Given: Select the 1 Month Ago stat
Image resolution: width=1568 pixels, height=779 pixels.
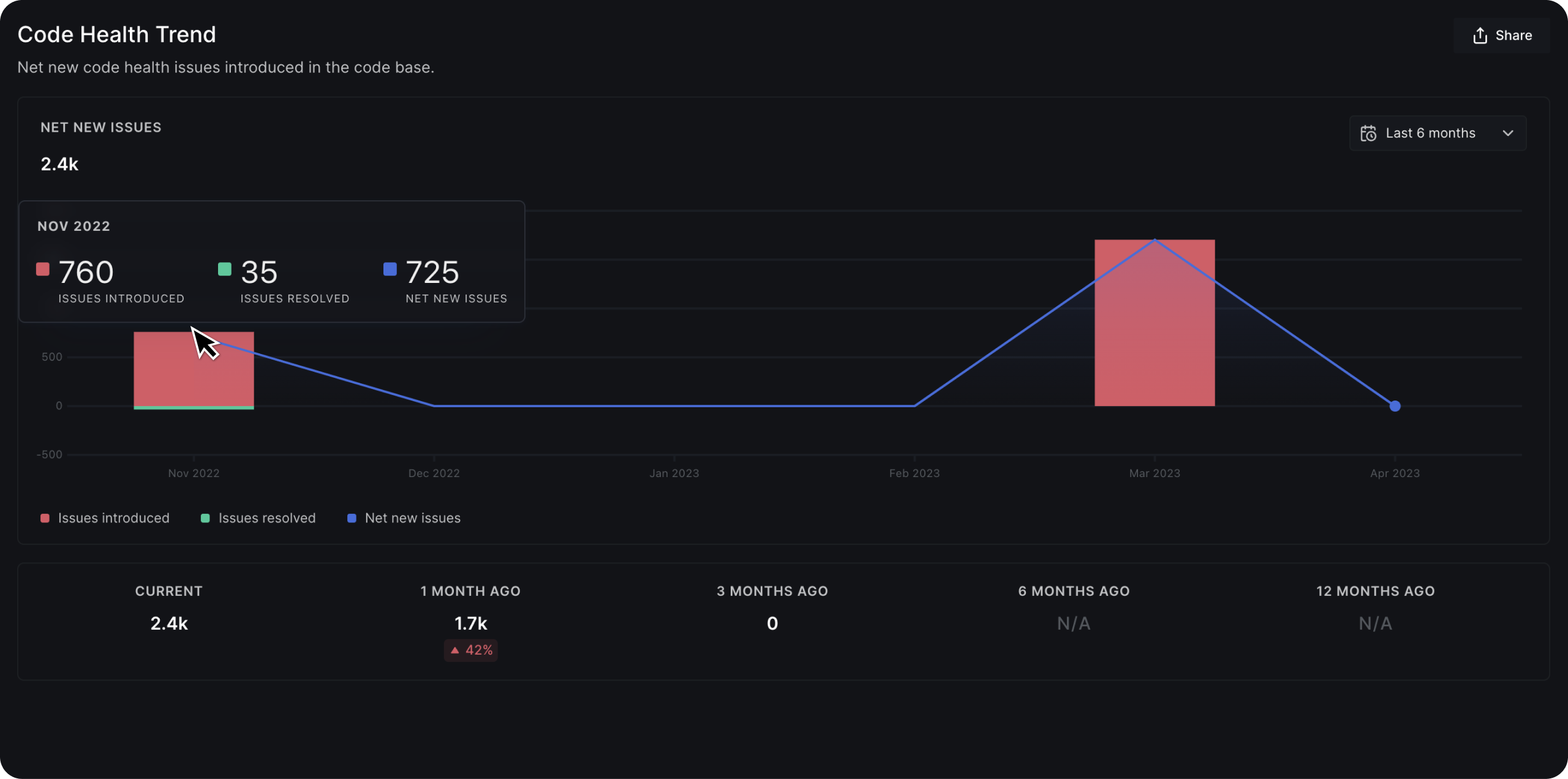Looking at the screenshot, I should [x=470, y=623].
